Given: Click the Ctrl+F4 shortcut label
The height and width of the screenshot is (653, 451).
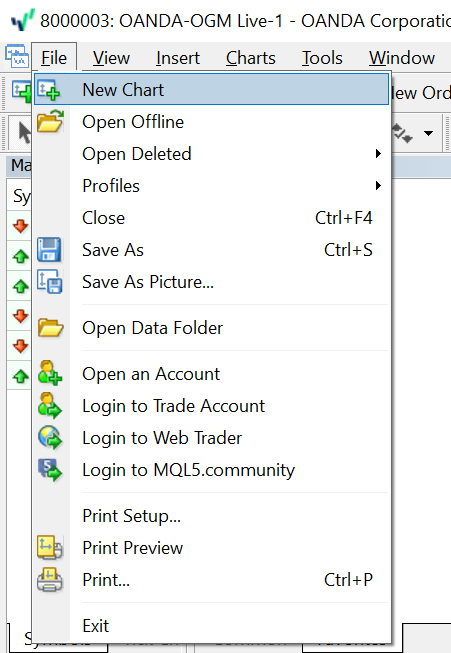Looking at the screenshot, I should pos(344,218).
